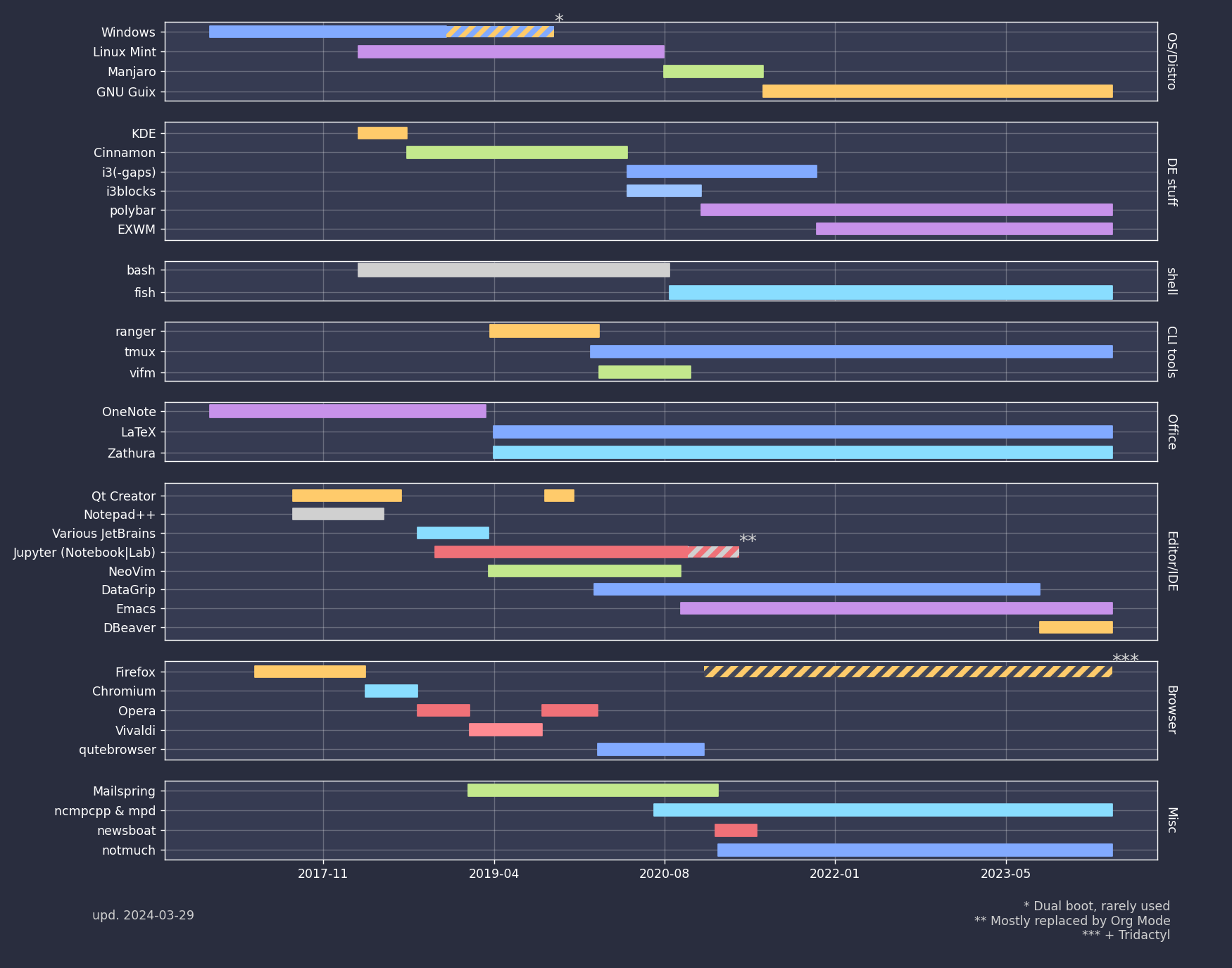Click the striped Firefox bar

pos(907,672)
